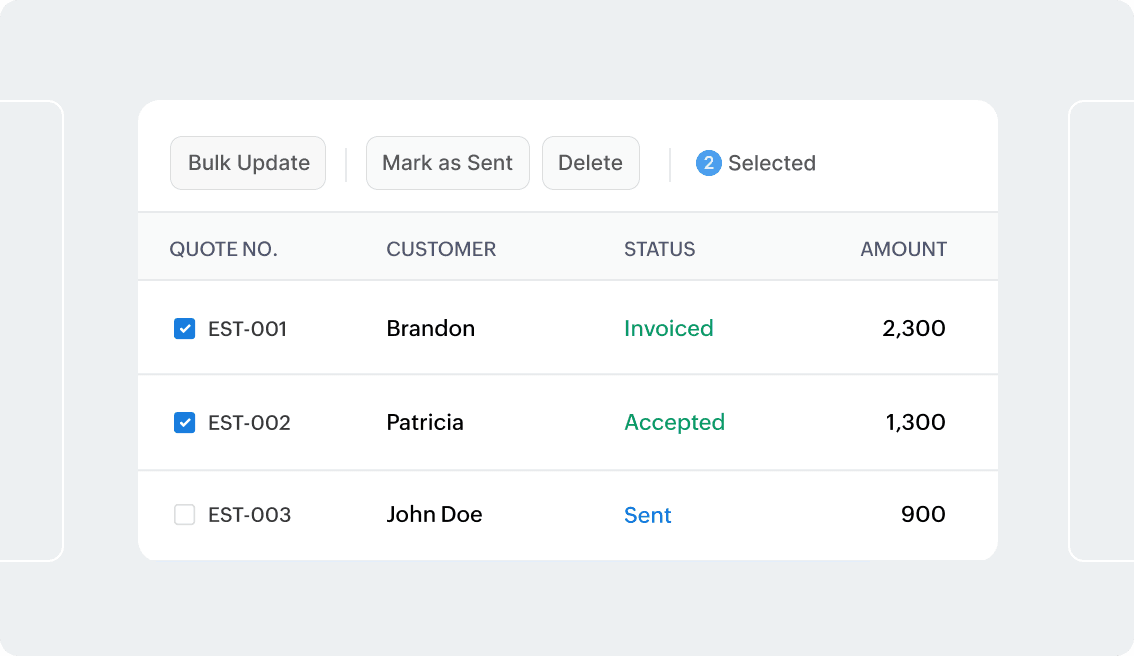
Task: Sort by the QUOTE NO. column header
Action: pyautogui.click(x=224, y=249)
